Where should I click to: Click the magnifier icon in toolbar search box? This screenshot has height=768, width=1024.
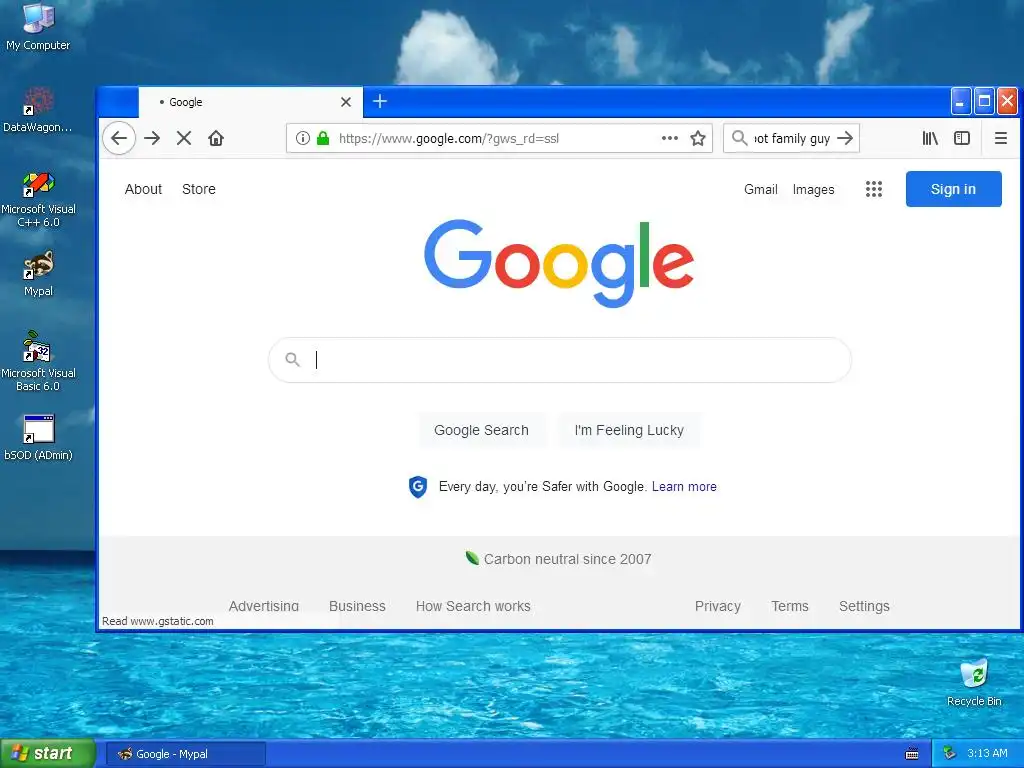coord(739,138)
